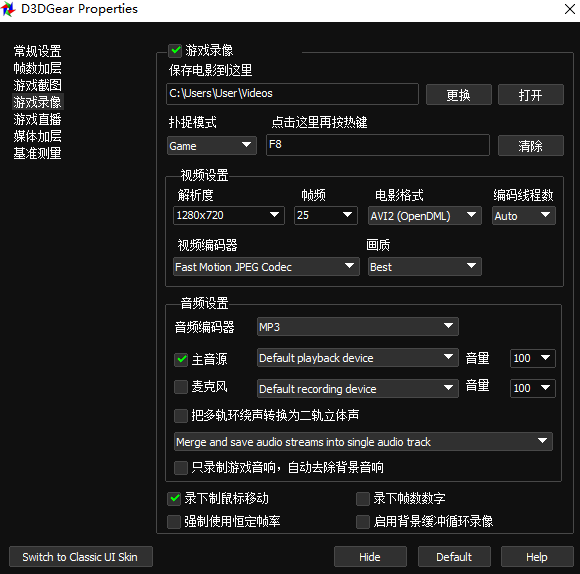The image size is (580, 574).
Task: Enable 启用背景缓冲循环录像 checkbox
Action: 363,522
